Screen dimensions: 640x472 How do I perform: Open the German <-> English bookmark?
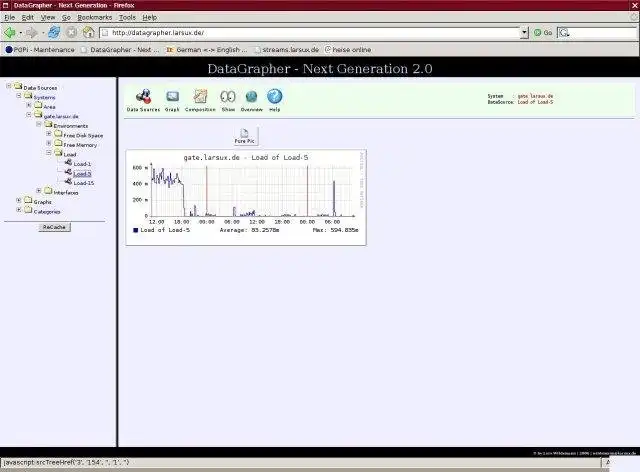tap(207, 49)
